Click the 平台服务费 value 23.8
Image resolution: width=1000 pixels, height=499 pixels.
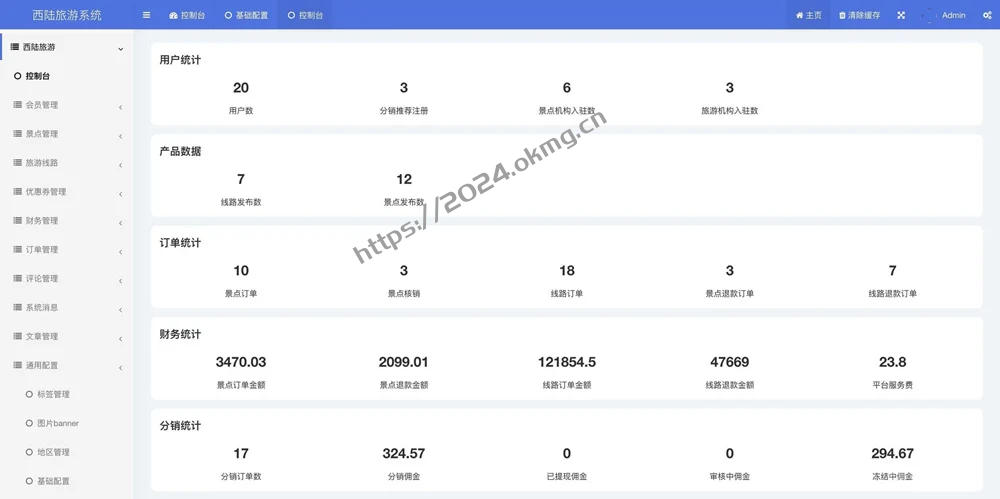click(x=893, y=362)
